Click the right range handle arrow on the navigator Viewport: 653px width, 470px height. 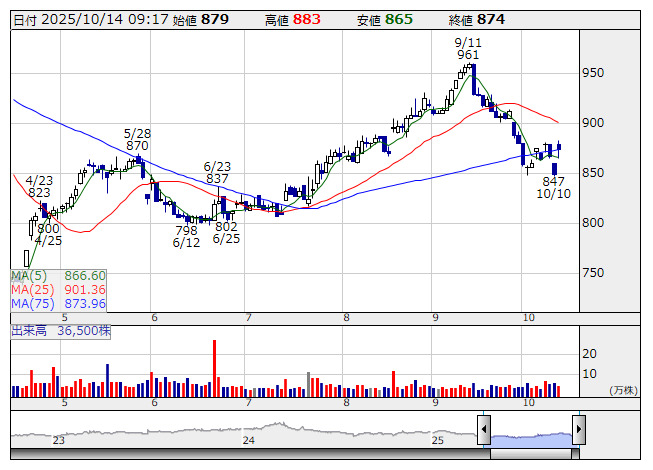click(x=579, y=430)
